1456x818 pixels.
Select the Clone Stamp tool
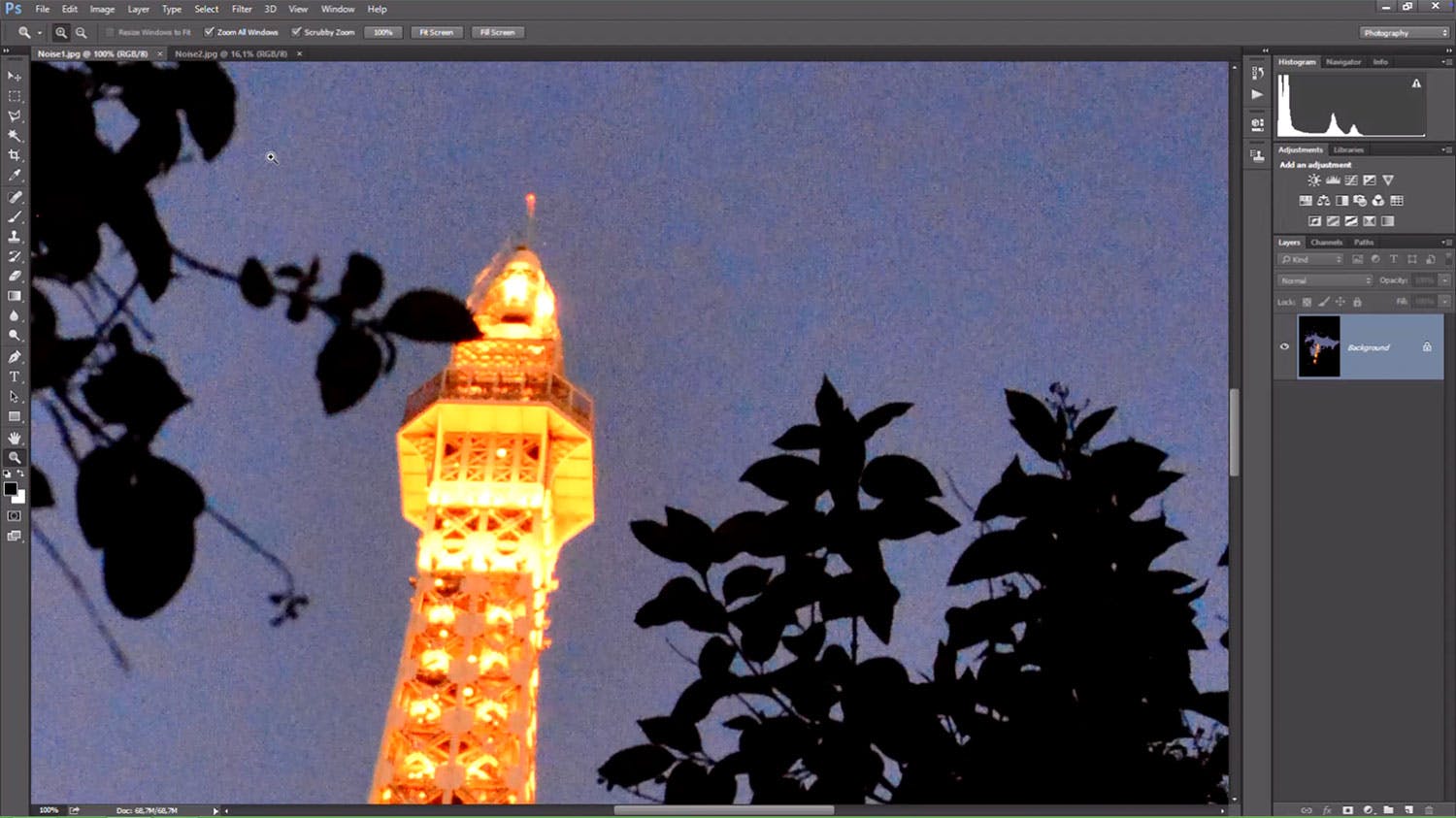click(15, 237)
